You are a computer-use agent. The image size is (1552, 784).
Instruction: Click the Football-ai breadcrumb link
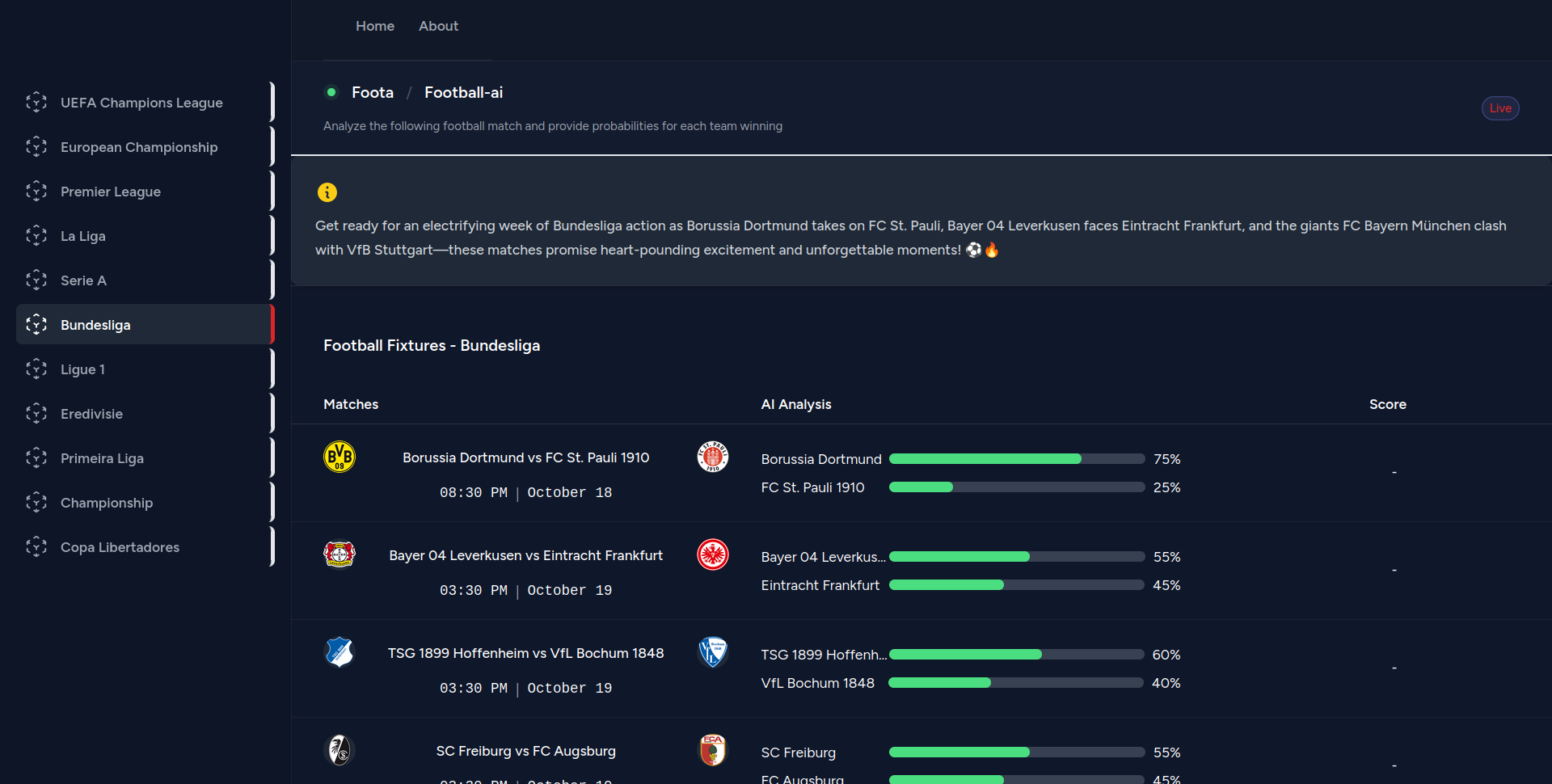coord(463,92)
